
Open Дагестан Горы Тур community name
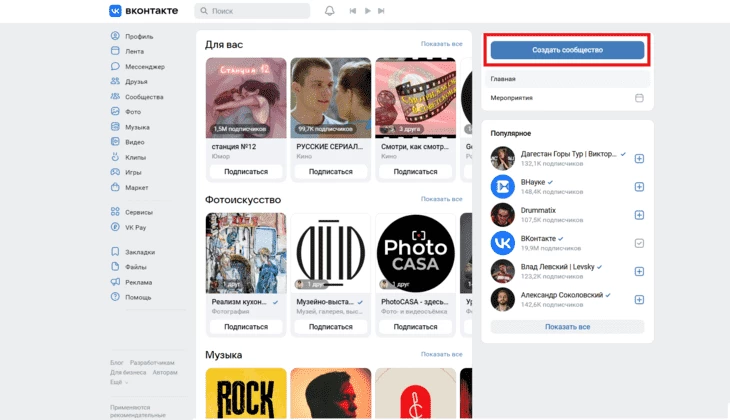[568, 154]
